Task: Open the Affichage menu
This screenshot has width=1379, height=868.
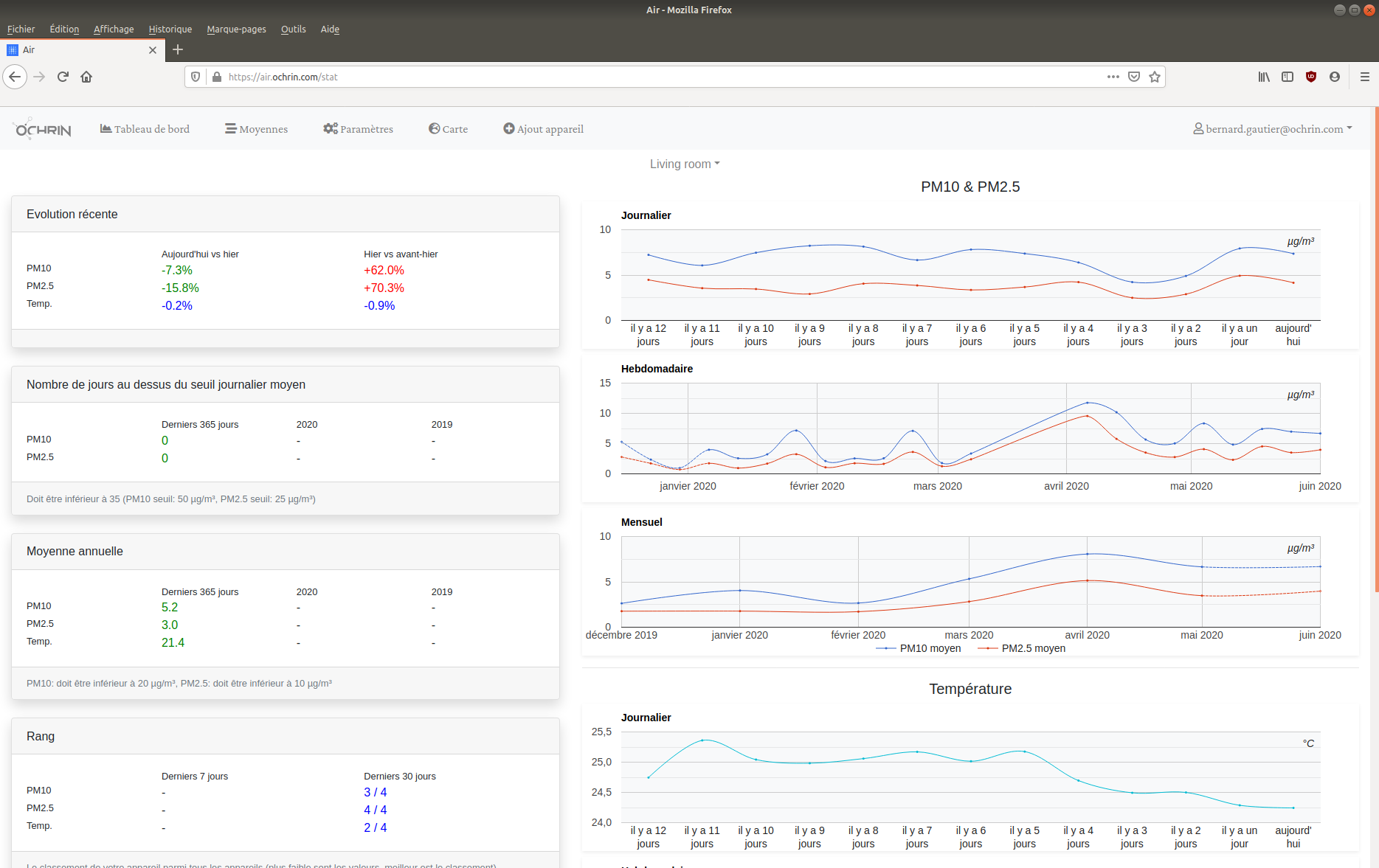Action: pos(114,29)
